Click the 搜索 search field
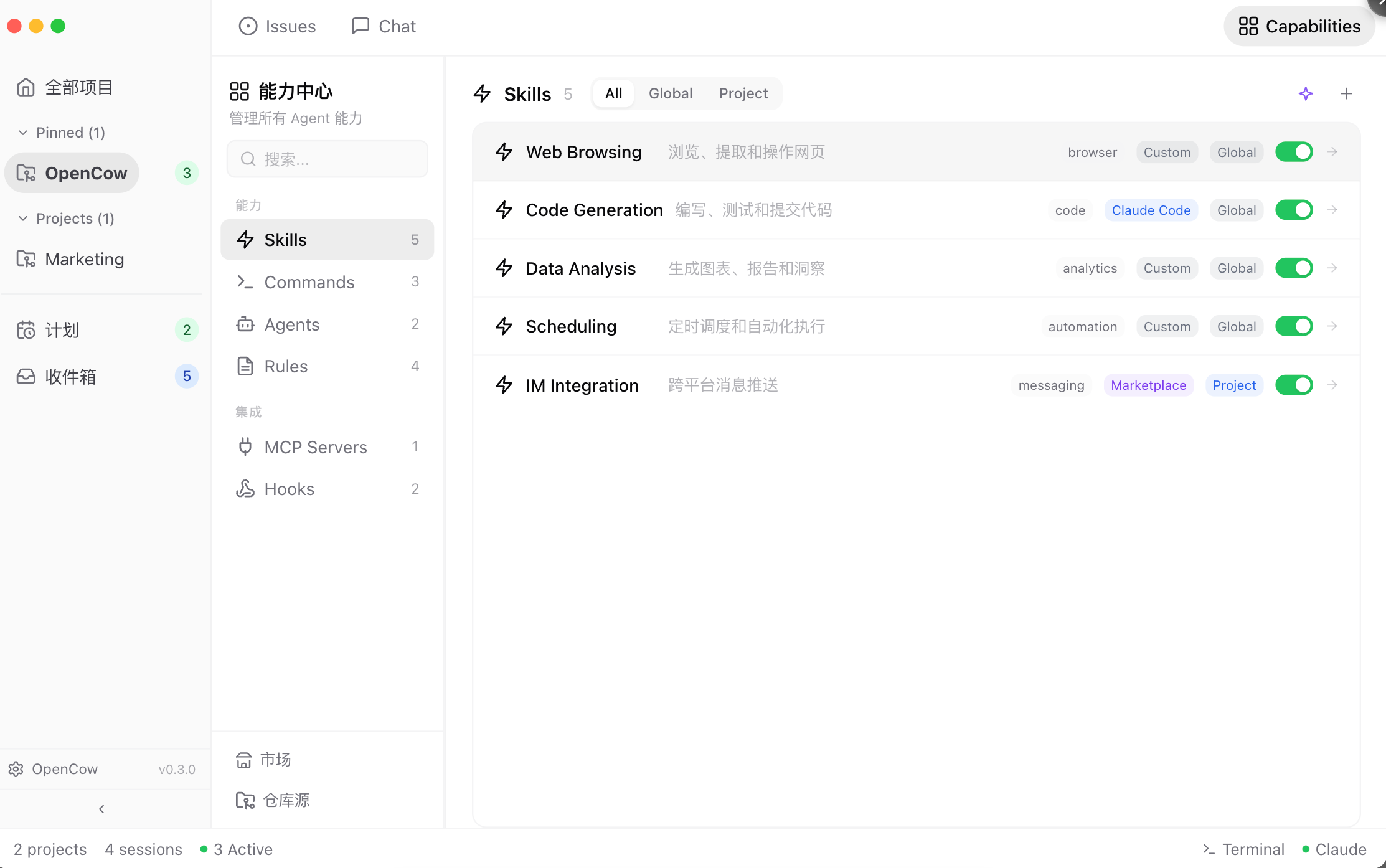The image size is (1386, 868). coord(328,159)
